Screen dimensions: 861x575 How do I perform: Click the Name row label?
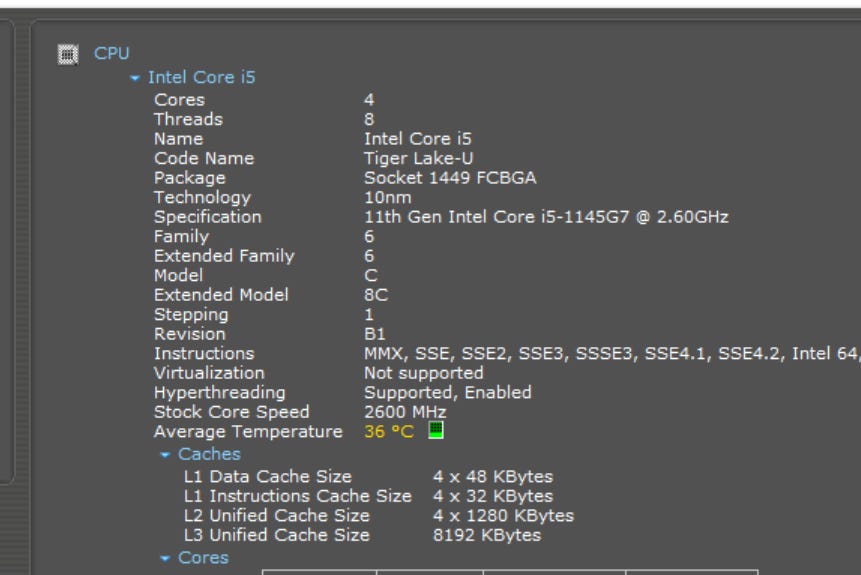click(178, 139)
